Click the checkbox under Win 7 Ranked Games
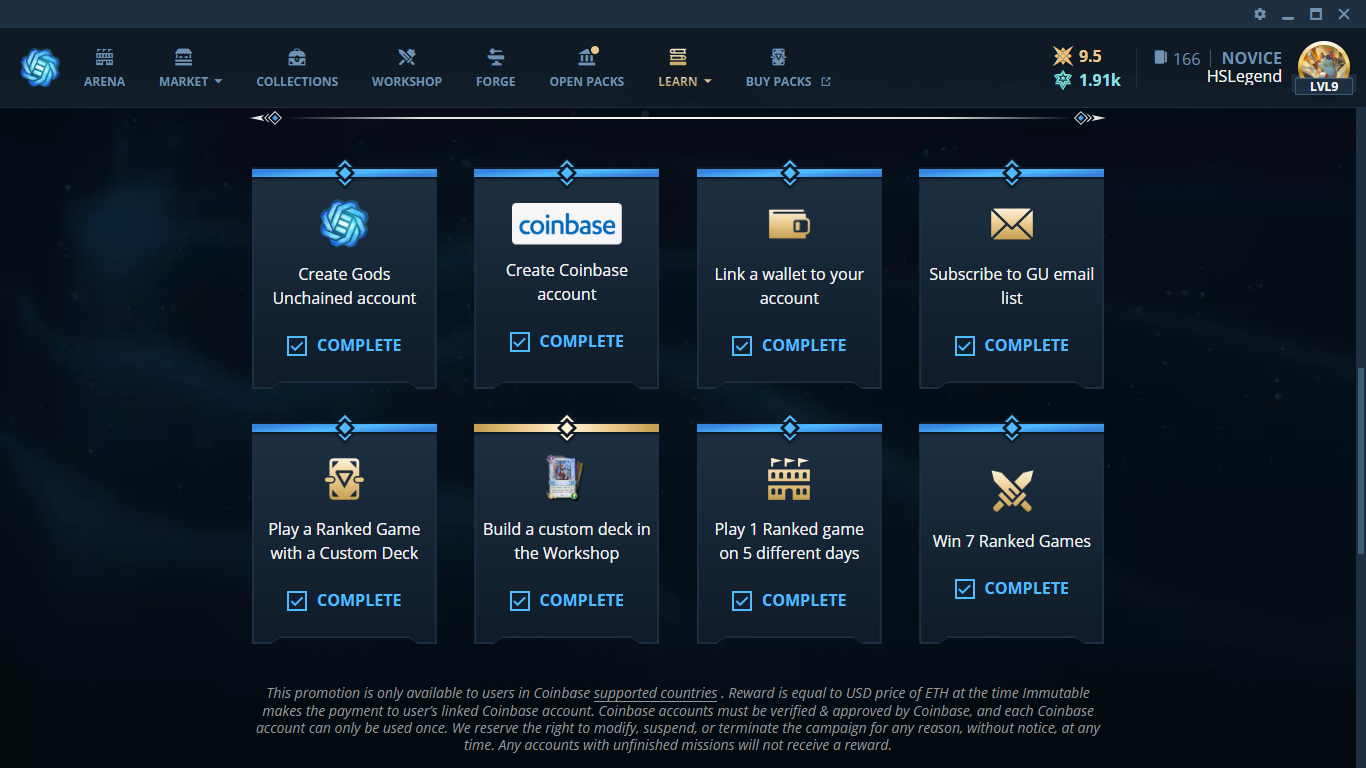Viewport: 1366px width, 768px height. (x=965, y=589)
